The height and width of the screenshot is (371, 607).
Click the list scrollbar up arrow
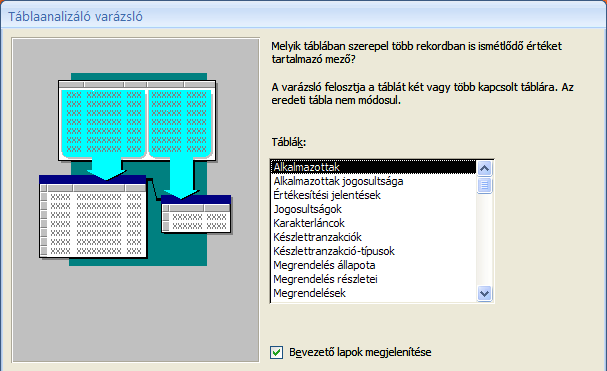pos(485,168)
